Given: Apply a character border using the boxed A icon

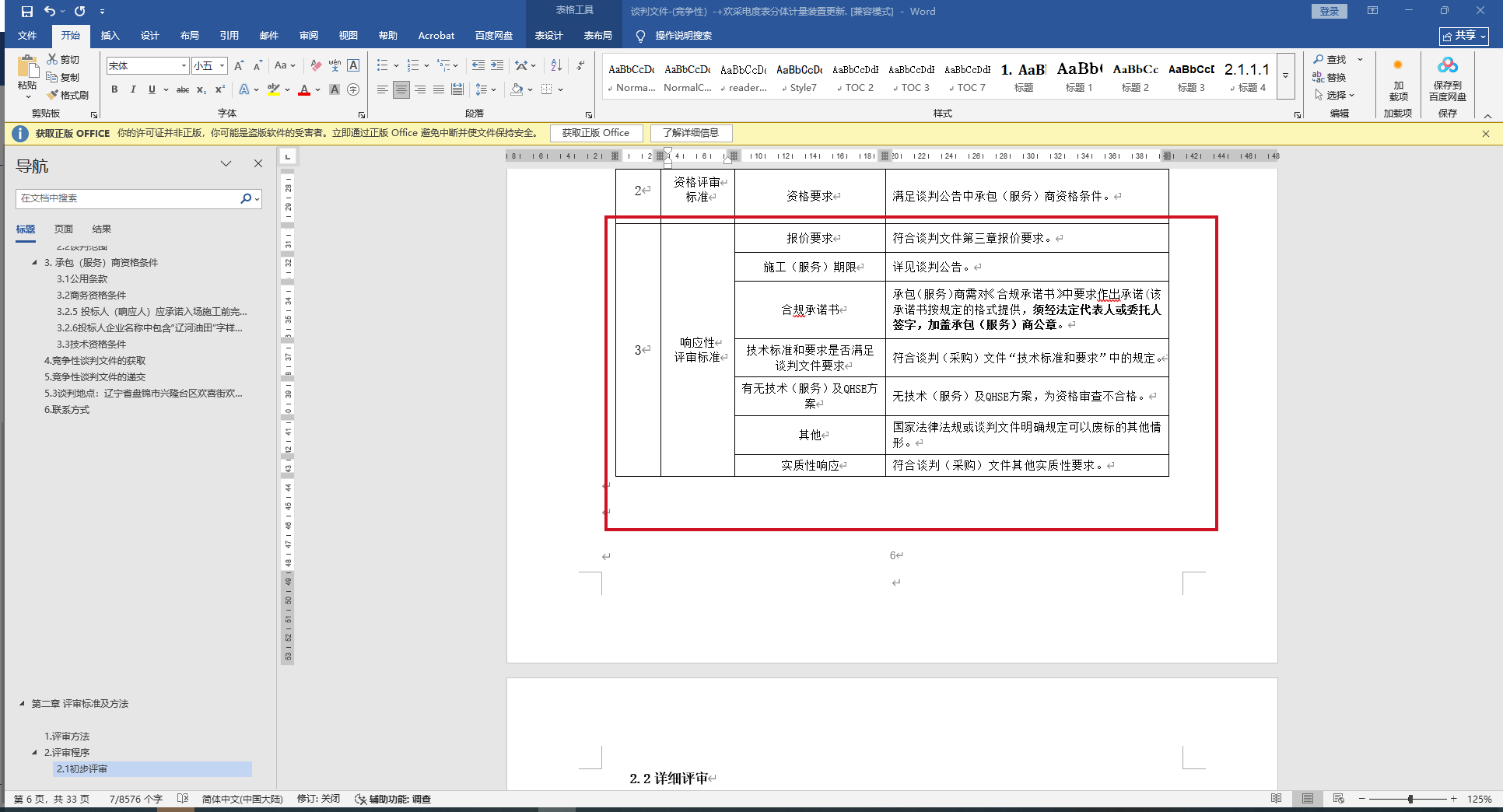Looking at the screenshot, I should tap(353, 65).
